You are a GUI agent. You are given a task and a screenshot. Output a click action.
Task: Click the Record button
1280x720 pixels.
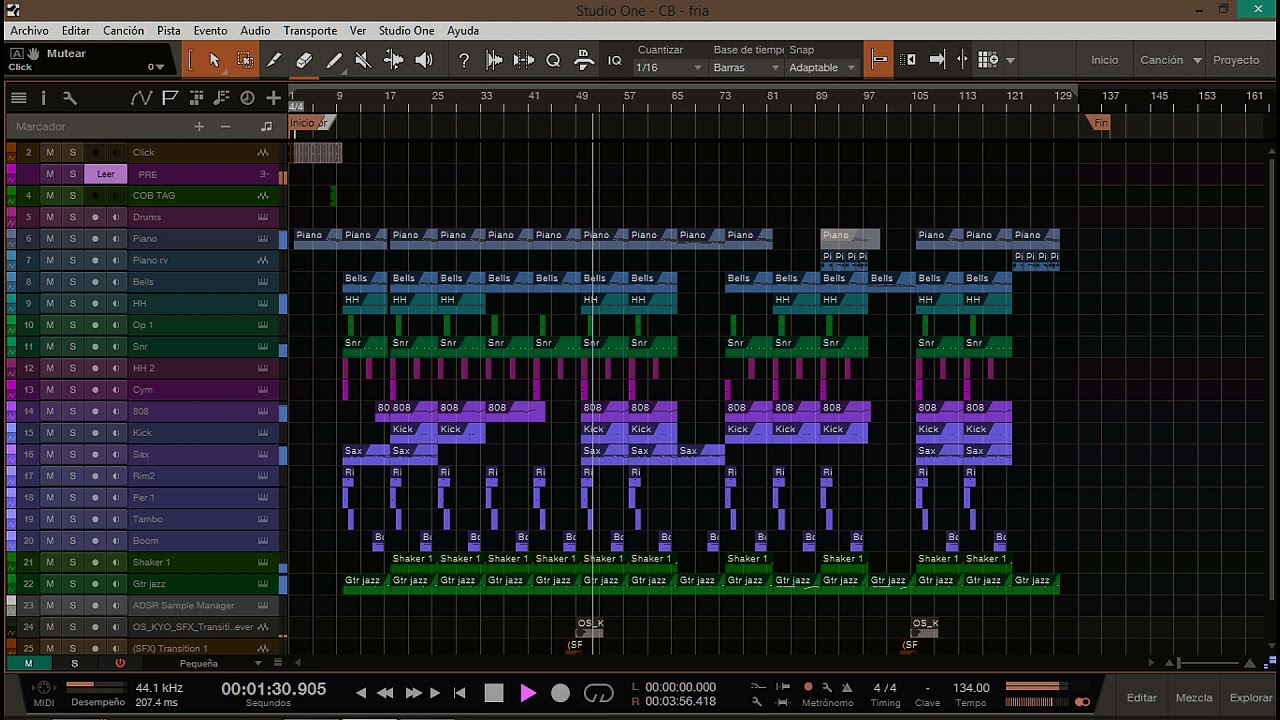point(560,693)
